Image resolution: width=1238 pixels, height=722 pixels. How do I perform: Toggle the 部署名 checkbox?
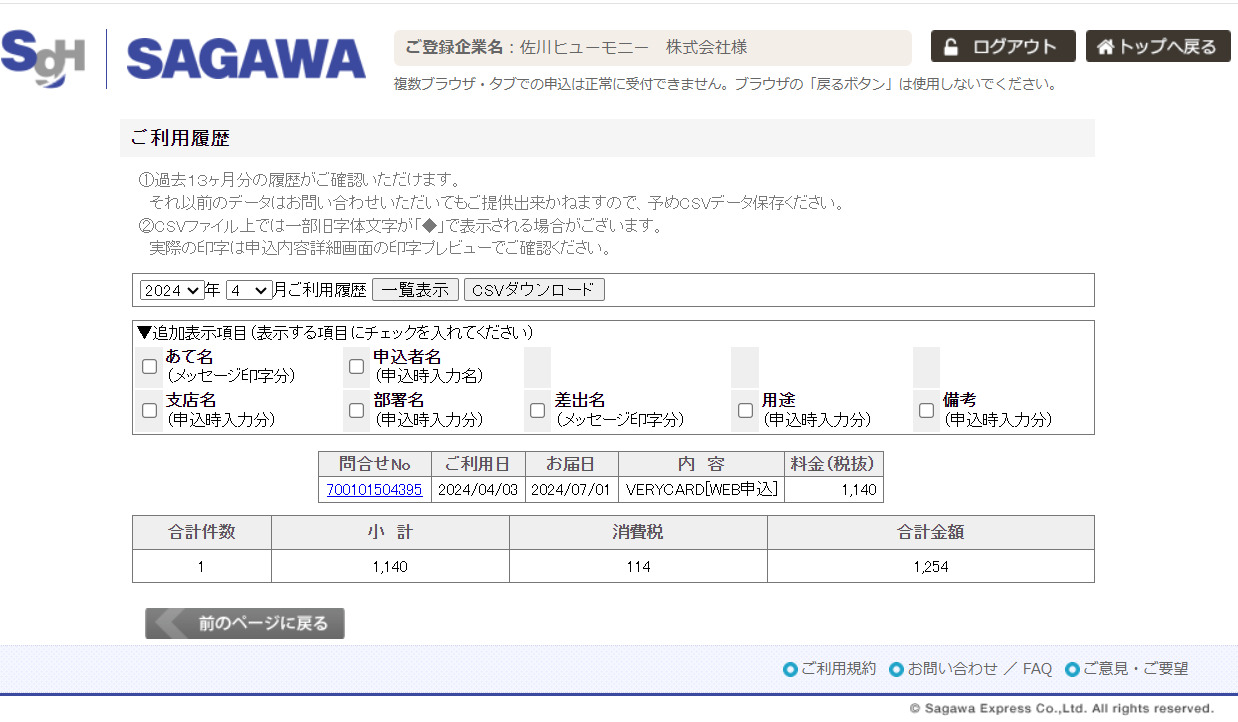click(357, 410)
